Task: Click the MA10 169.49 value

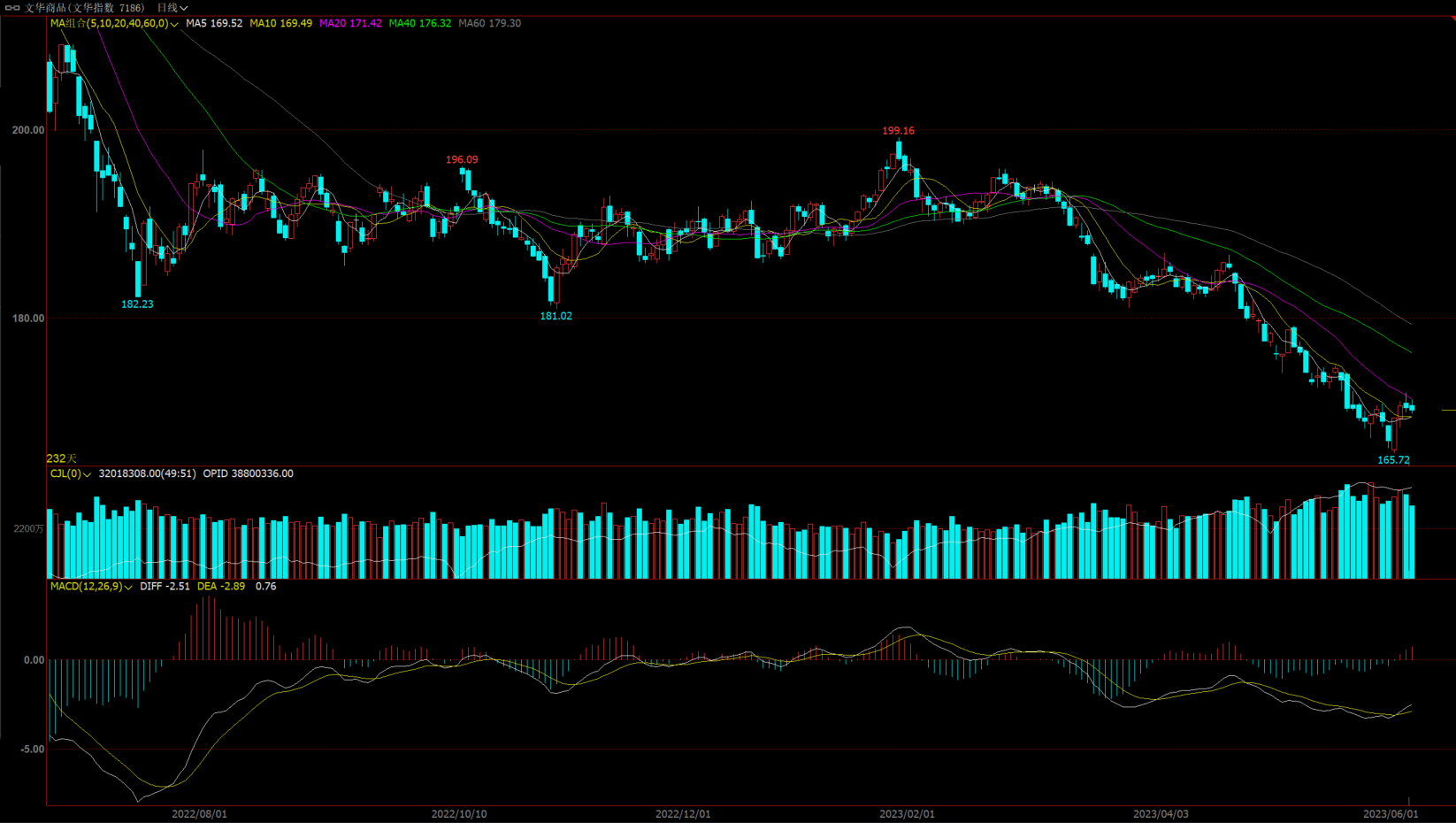Action: (280, 23)
